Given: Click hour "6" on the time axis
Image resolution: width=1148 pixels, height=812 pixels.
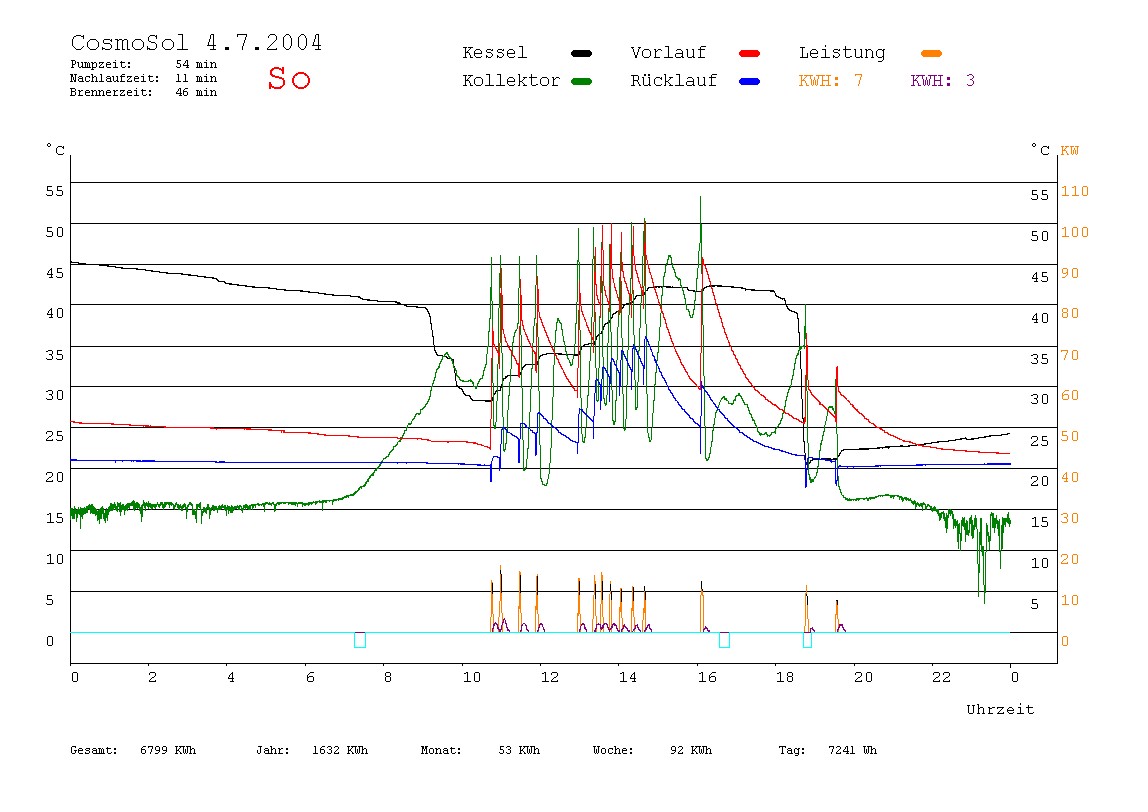Looking at the screenshot, I should coord(310,677).
